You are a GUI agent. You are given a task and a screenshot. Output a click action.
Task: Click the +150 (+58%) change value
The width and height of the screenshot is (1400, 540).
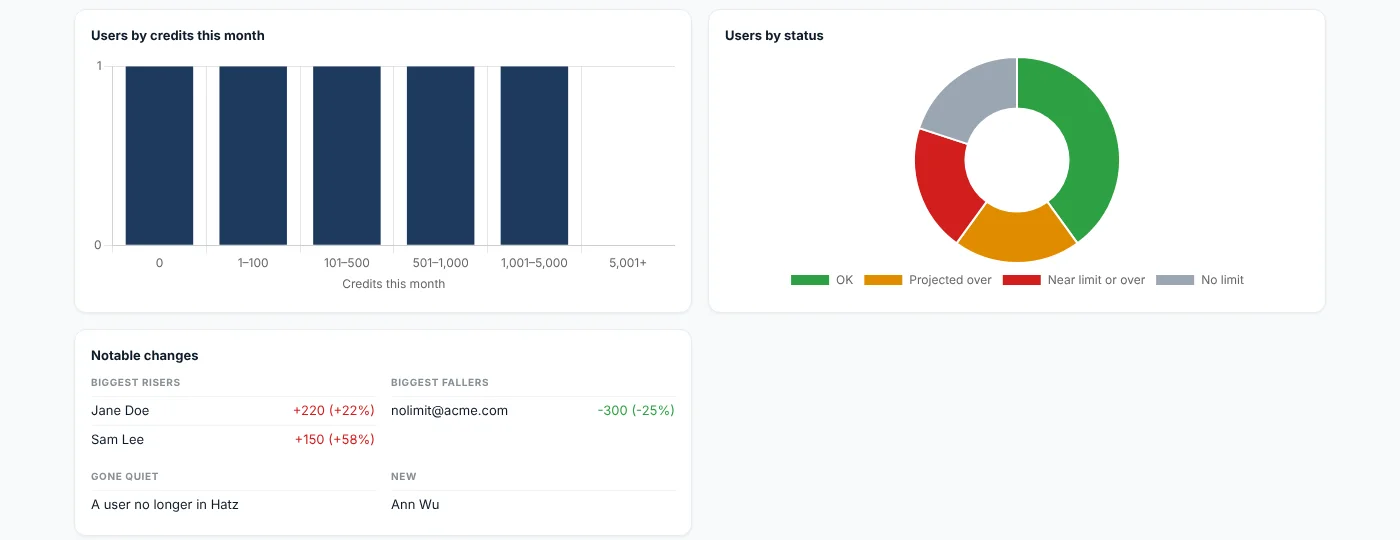coord(335,439)
